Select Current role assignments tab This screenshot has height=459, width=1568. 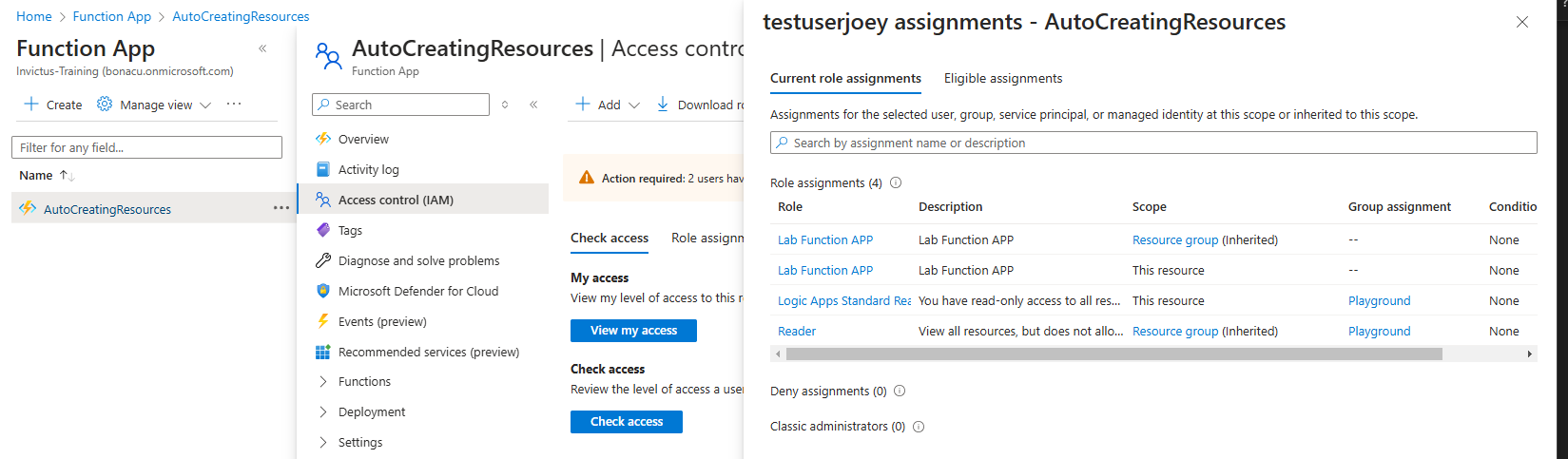[845, 78]
